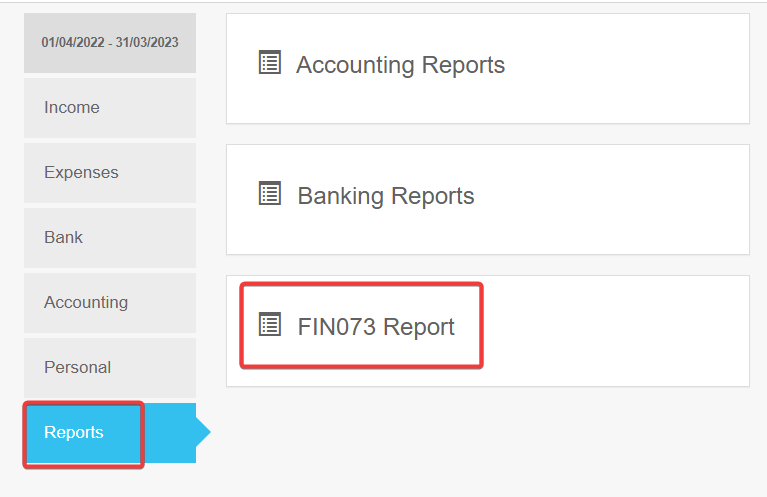Viewport: 767px width, 497px height.
Task: Select the highlighted Reports sidebar tab
Action: pos(74,433)
